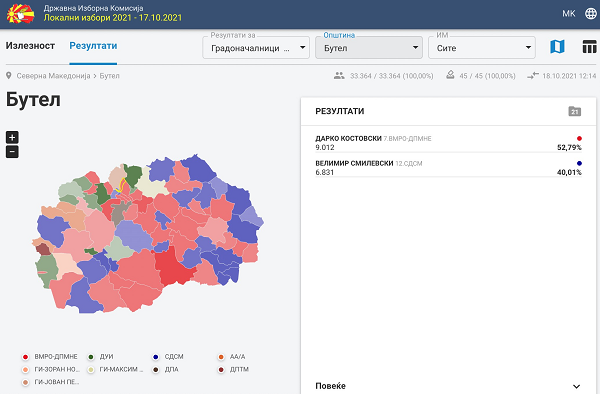
Task: Click АА/А legend entry
Action: coord(232,357)
